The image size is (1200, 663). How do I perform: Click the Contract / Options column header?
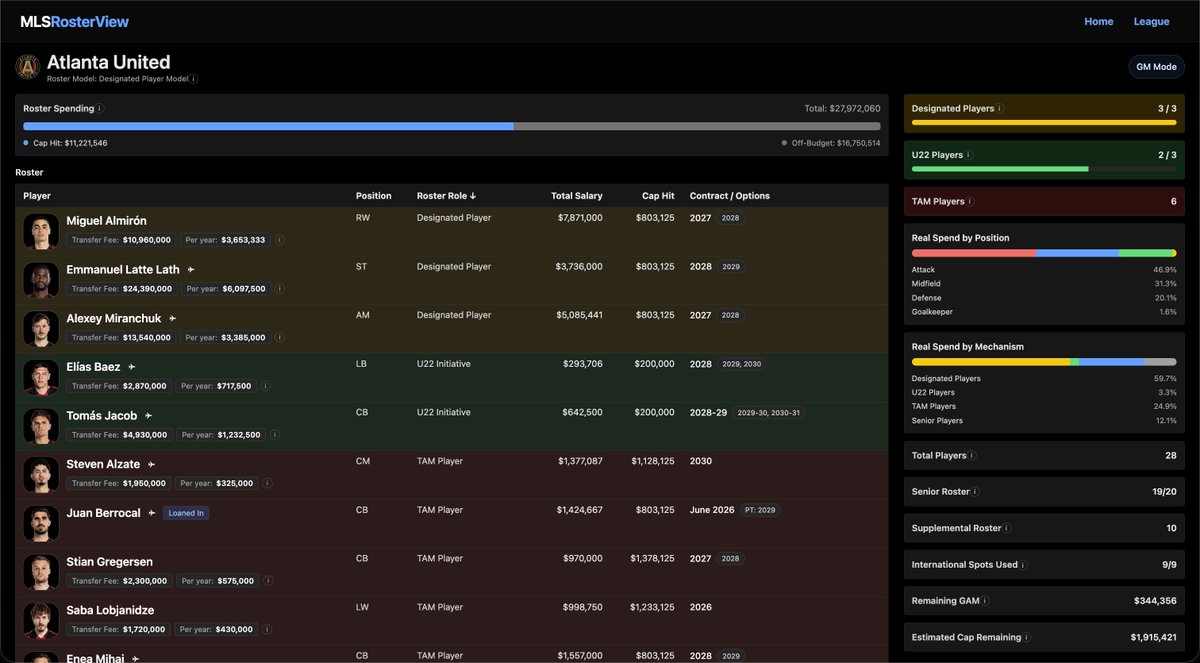(x=730, y=196)
